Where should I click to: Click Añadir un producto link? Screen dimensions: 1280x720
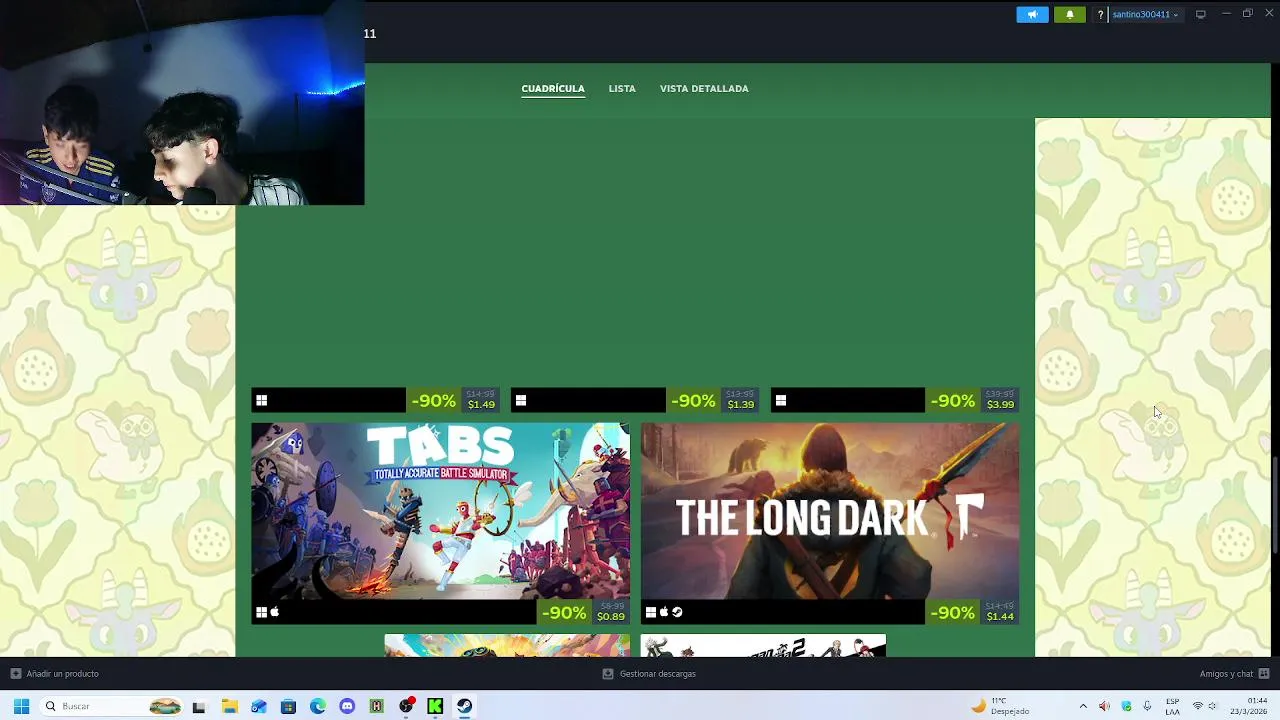point(54,674)
